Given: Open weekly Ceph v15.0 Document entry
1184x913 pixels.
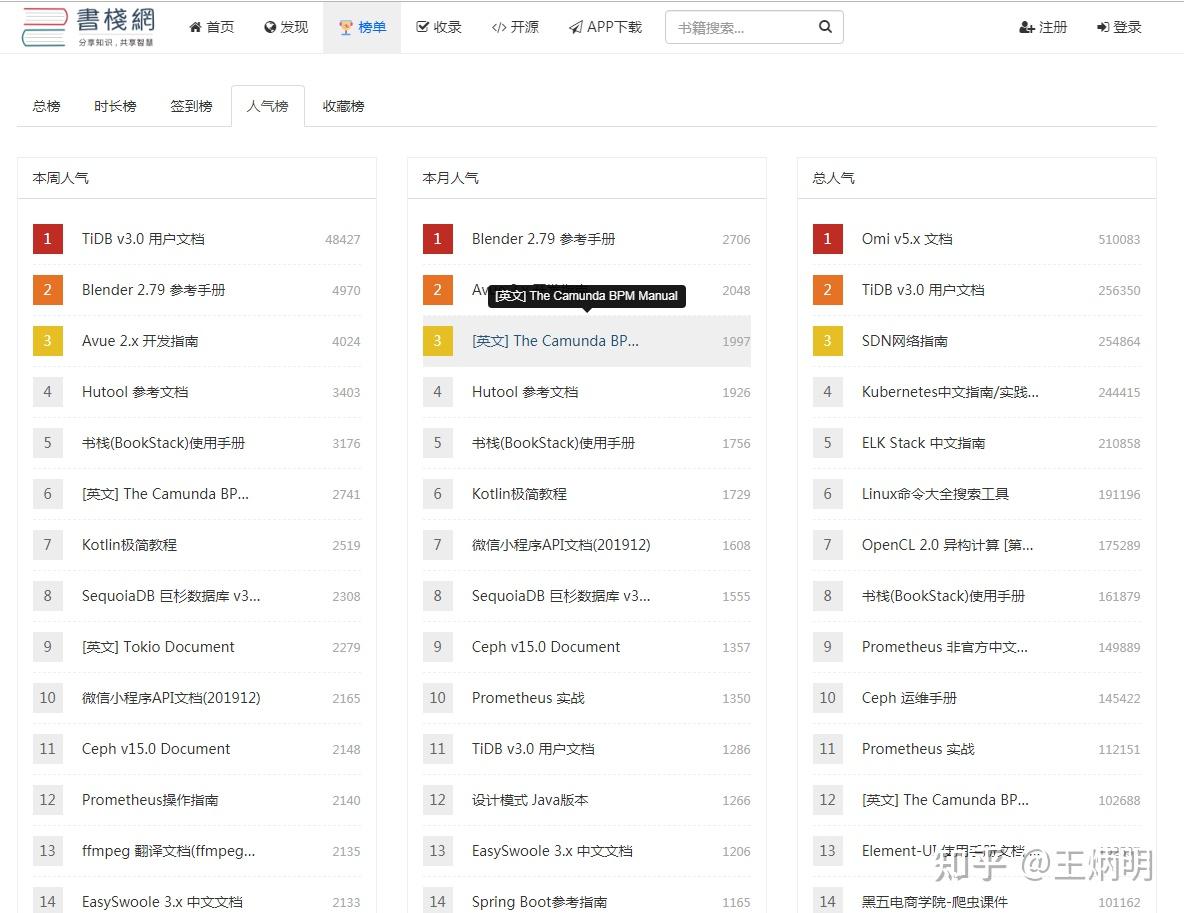Looking at the screenshot, I should 156,749.
